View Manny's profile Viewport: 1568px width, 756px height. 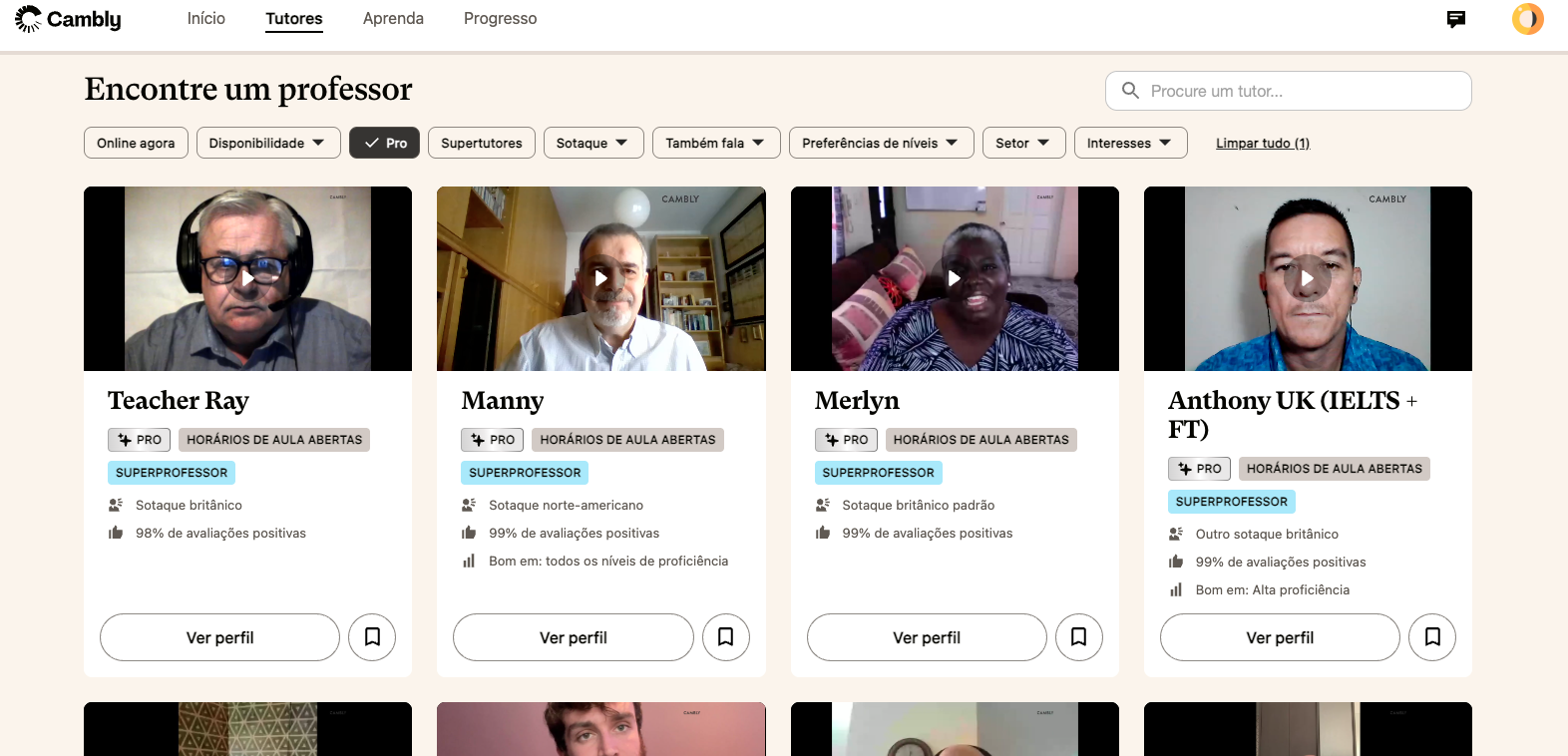pyautogui.click(x=574, y=637)
